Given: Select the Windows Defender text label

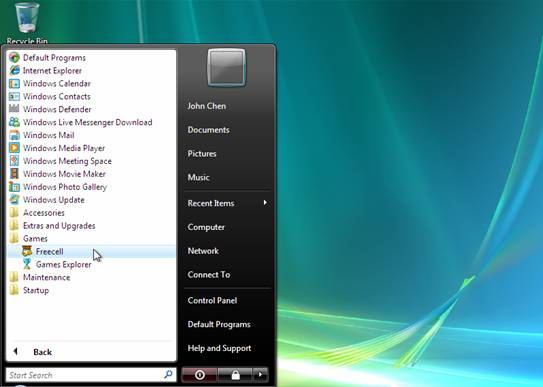Looking at the screenshot, I should (57, 109).
